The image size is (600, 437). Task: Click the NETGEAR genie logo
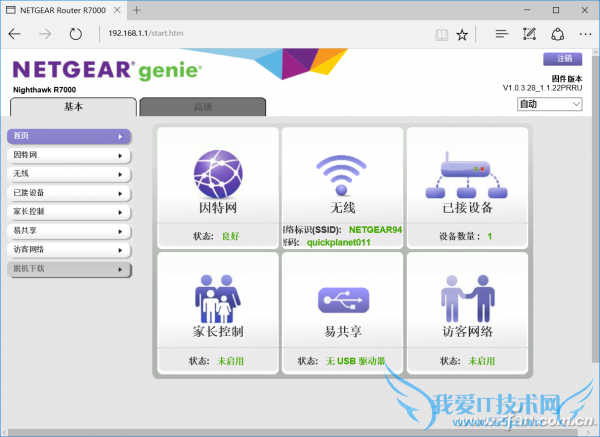click(108, 70)
